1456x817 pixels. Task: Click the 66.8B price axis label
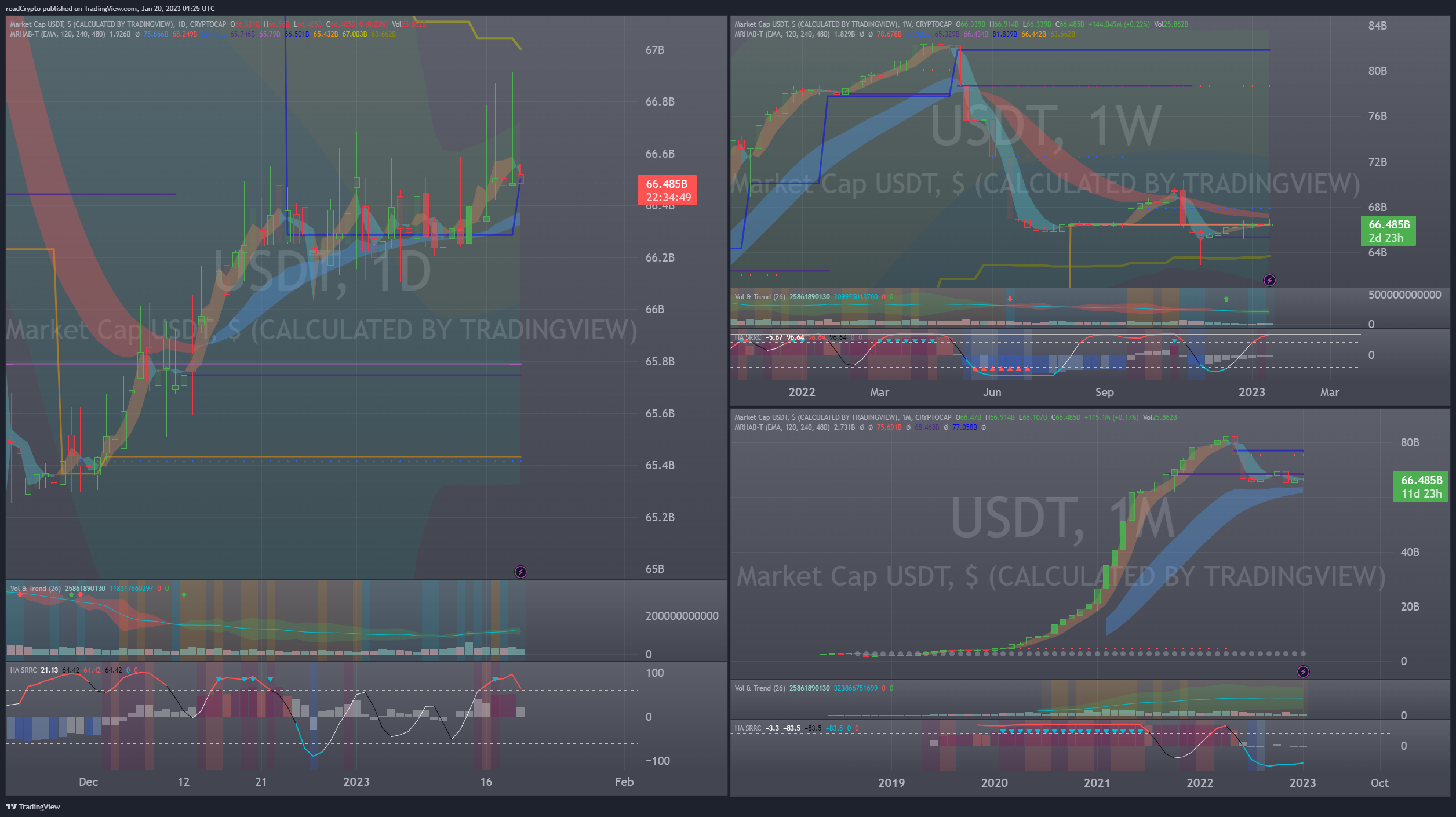tap(660, 102)
